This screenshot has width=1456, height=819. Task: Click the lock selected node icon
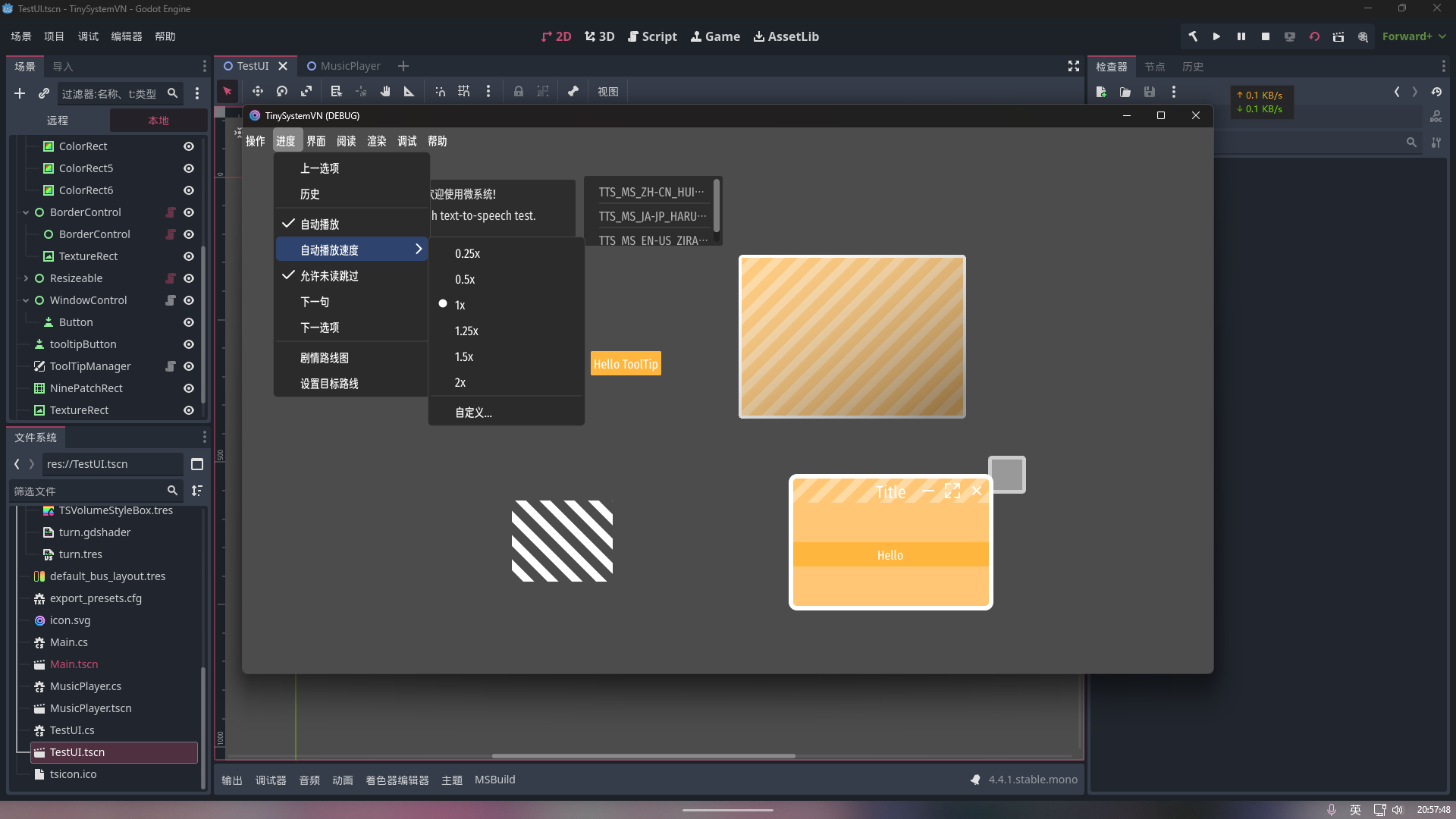(x=519, y=91)
